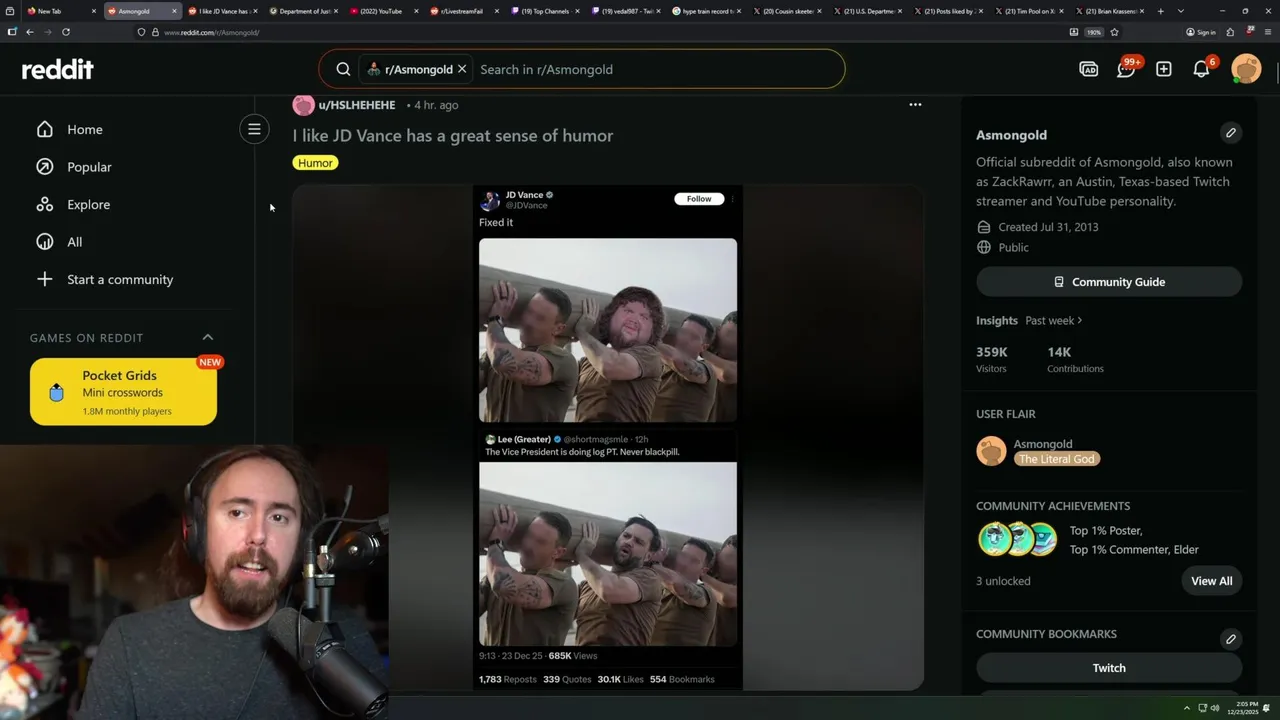Open the u/HSLHEHEHE profile link
The height and width of the screenshot is (720, 1280).
point(357,105)
